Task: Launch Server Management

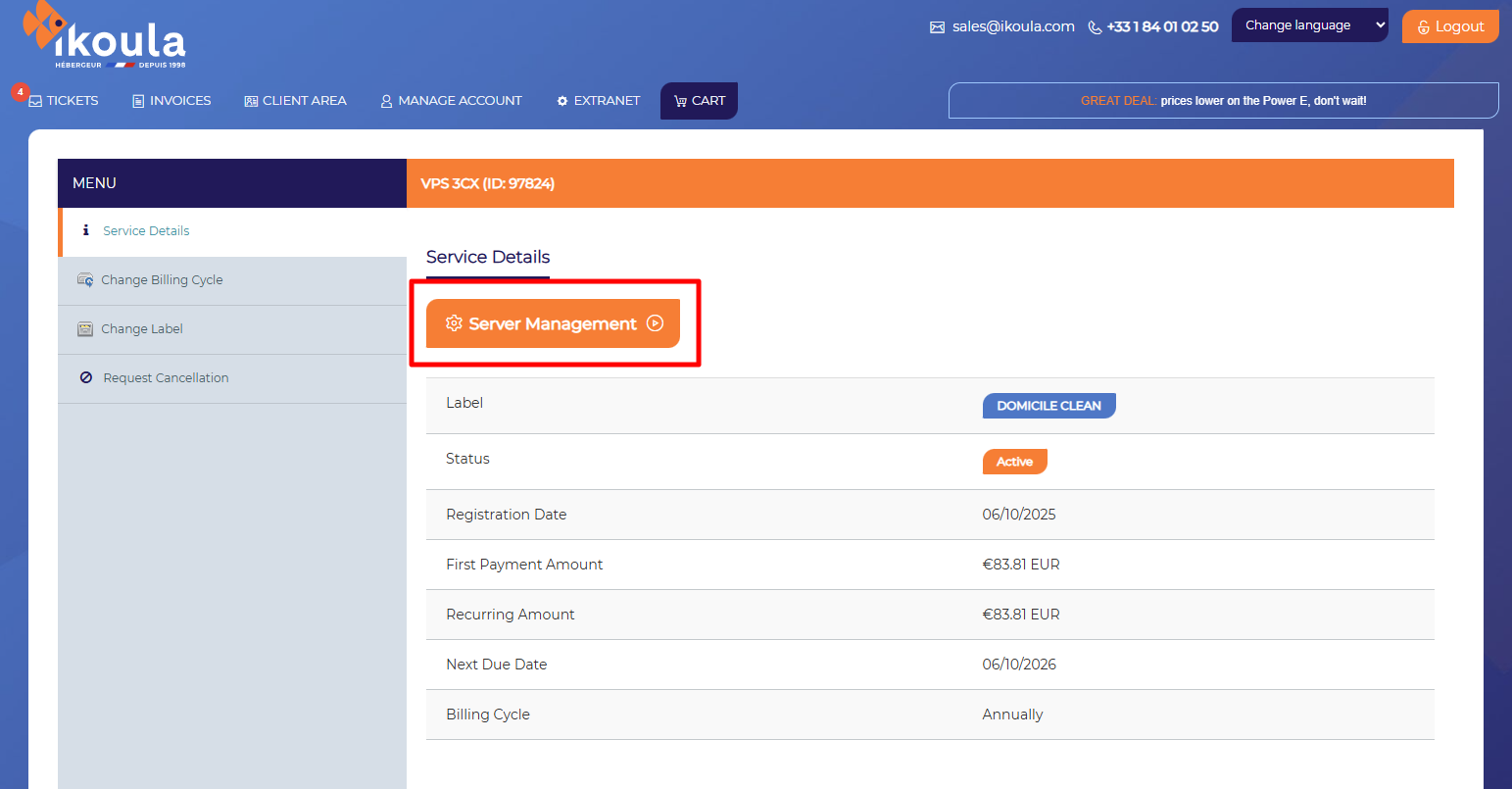Action: tap(553, 323)
